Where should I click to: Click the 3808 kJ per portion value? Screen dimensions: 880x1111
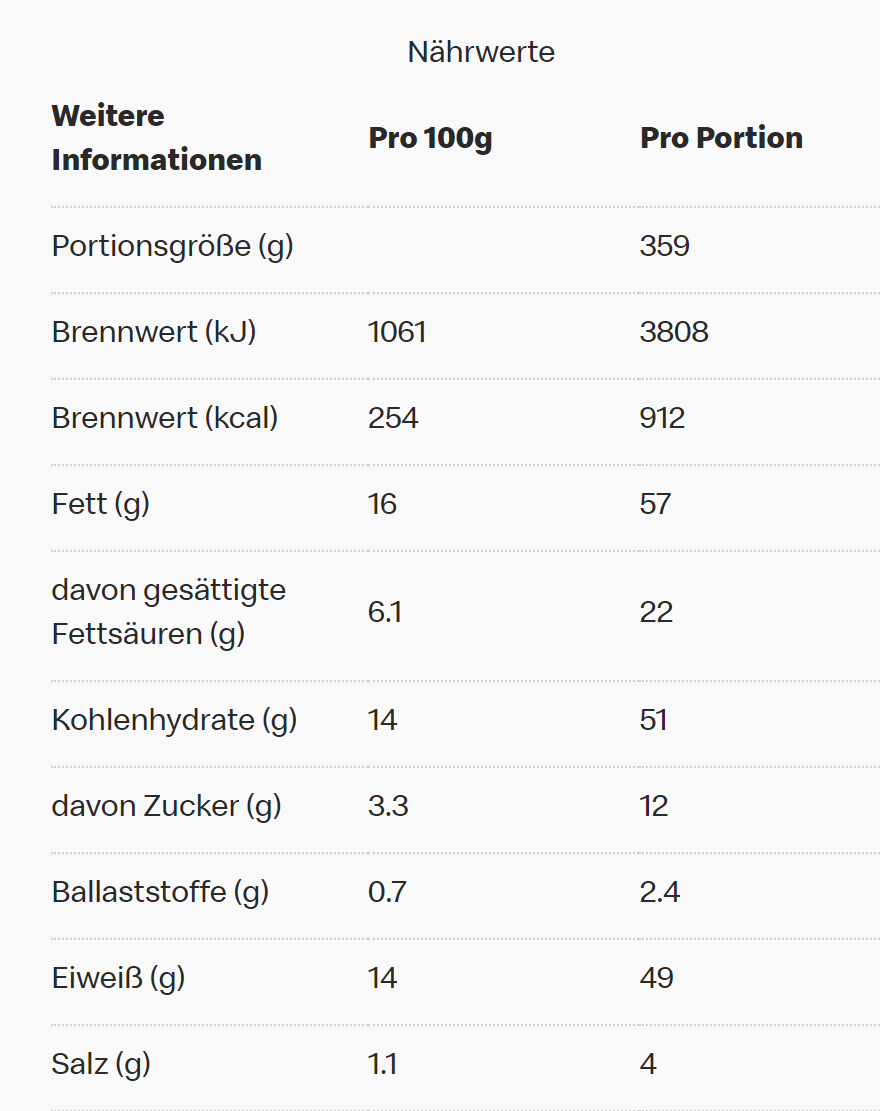click(x=674, y=332)
